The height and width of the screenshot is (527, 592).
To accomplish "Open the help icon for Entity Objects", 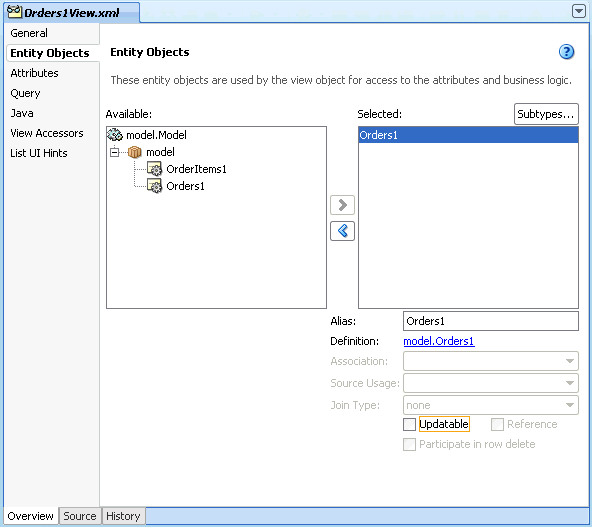I will tap(566, 52).
